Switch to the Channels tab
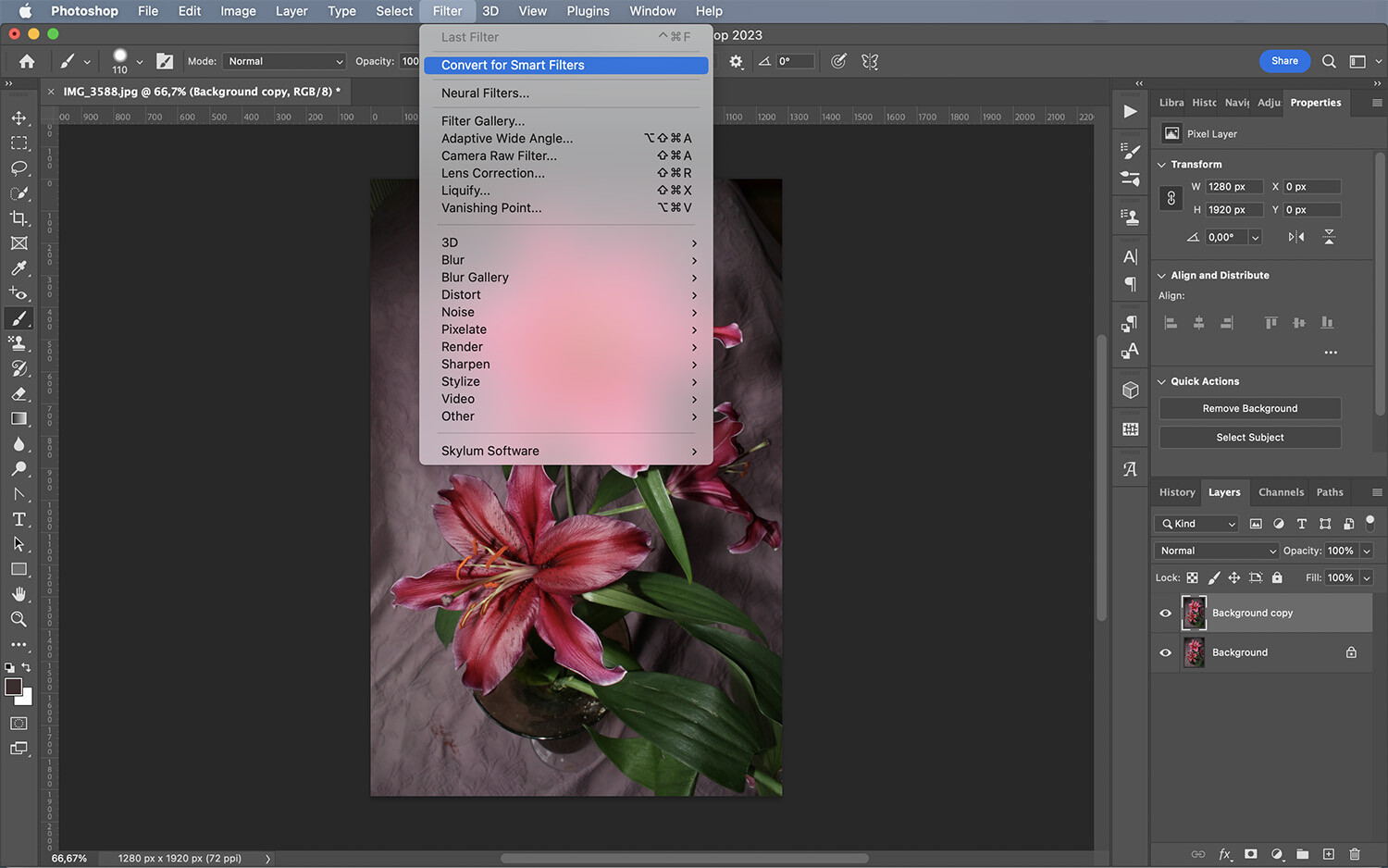Viewport: 1388px width, 868px height. (x=1281, y=492)
